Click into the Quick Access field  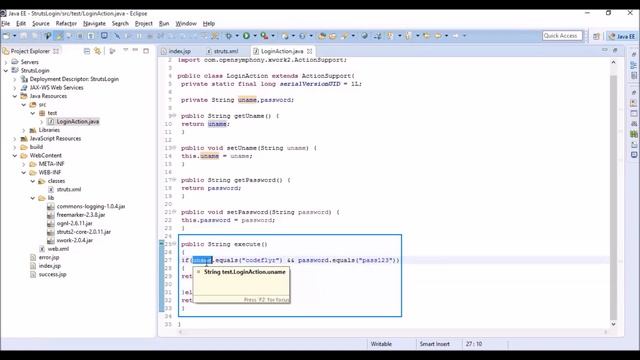tap(562, 36)
